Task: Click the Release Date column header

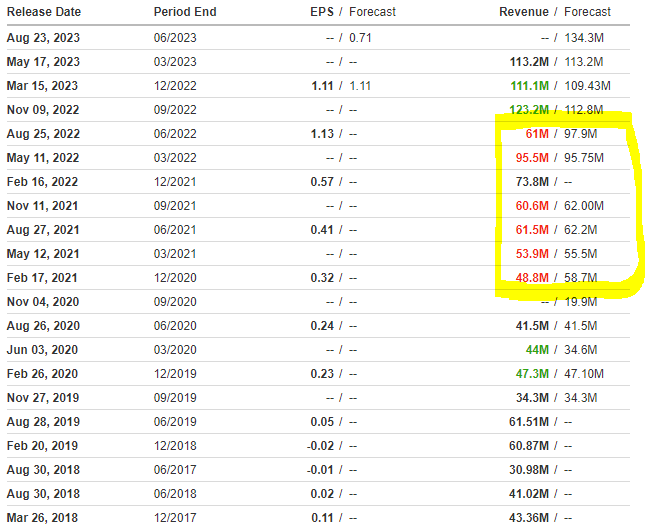Action: pyautogui.click(x=46, y=12)
